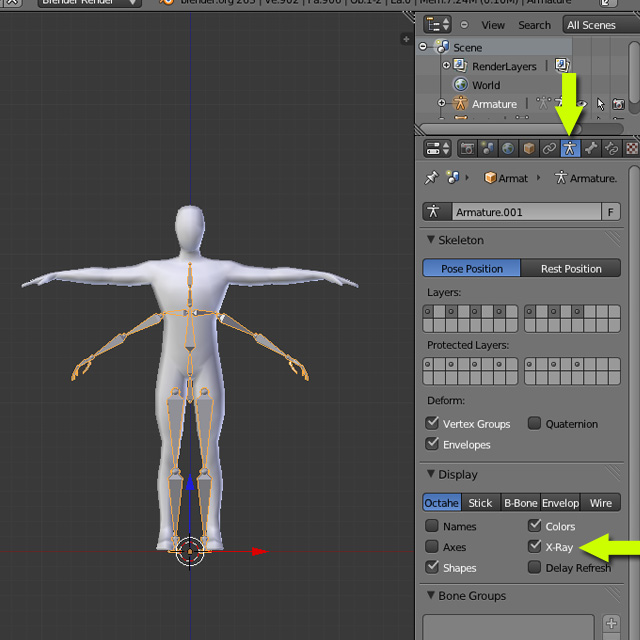640x640 pixels.
Task: Click the red X-axis manipulator arrow
Action: (x=259, y=552)
